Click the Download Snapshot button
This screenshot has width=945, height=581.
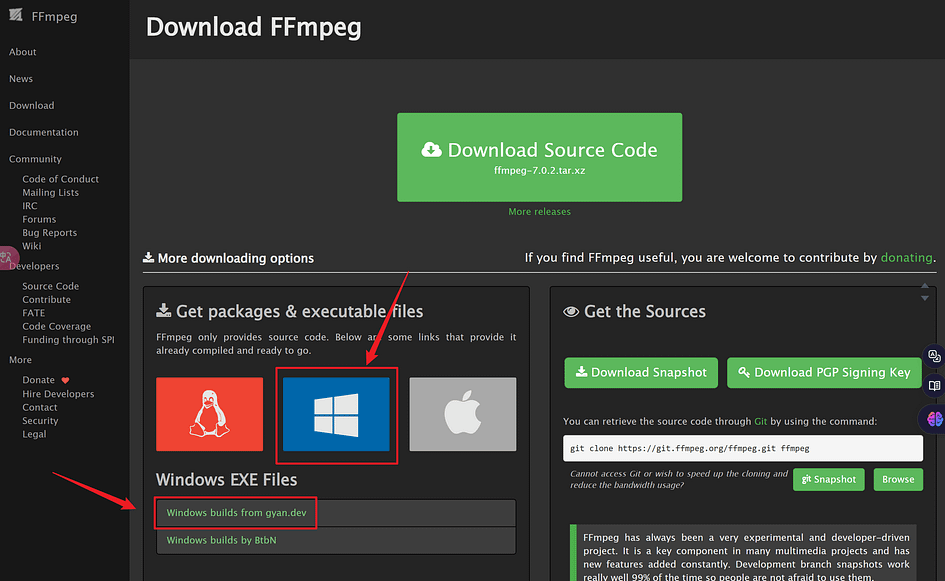(x=641, y=372)
